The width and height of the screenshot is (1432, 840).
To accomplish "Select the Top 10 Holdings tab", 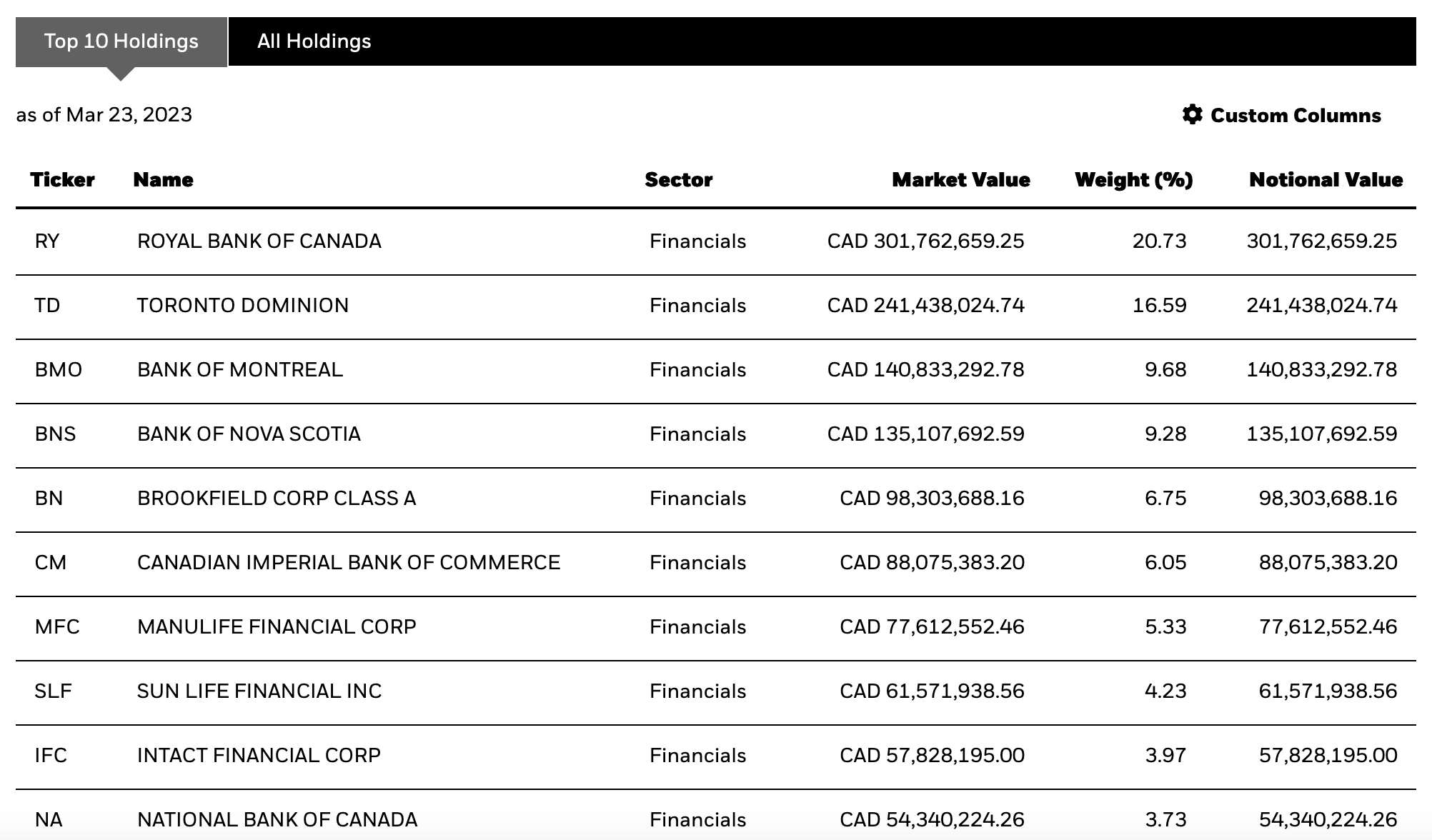I will (121, 41).
